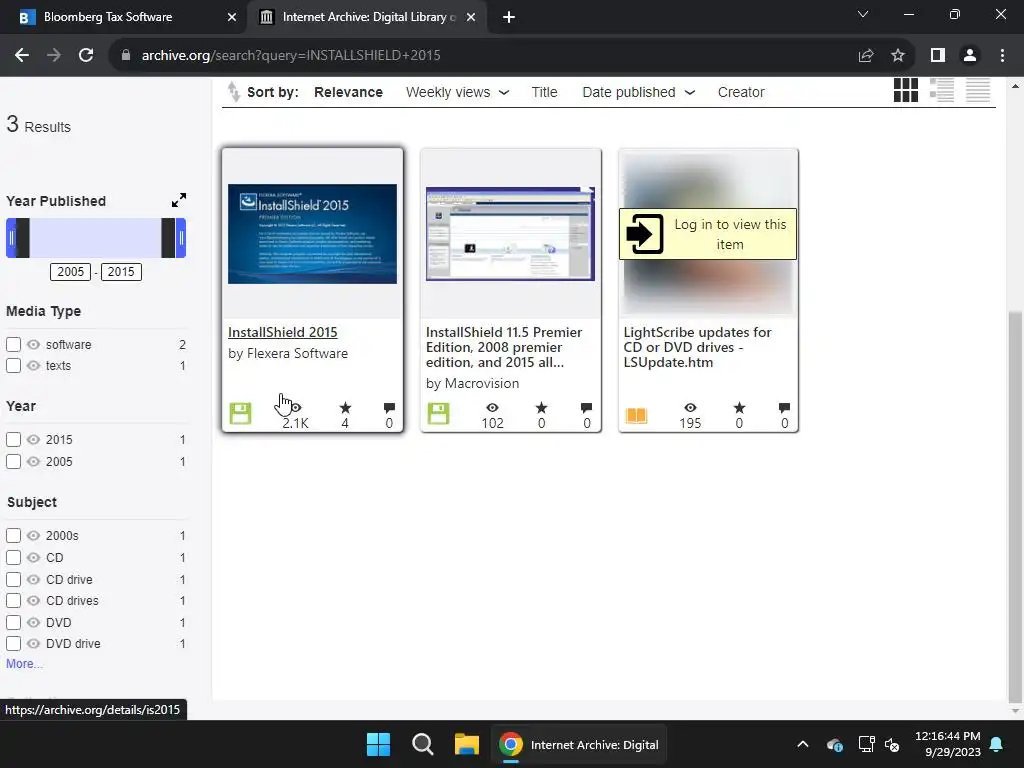Screen dimensions: 1024x768
Task: Hide software results with eye toggle
Action: 33,344
